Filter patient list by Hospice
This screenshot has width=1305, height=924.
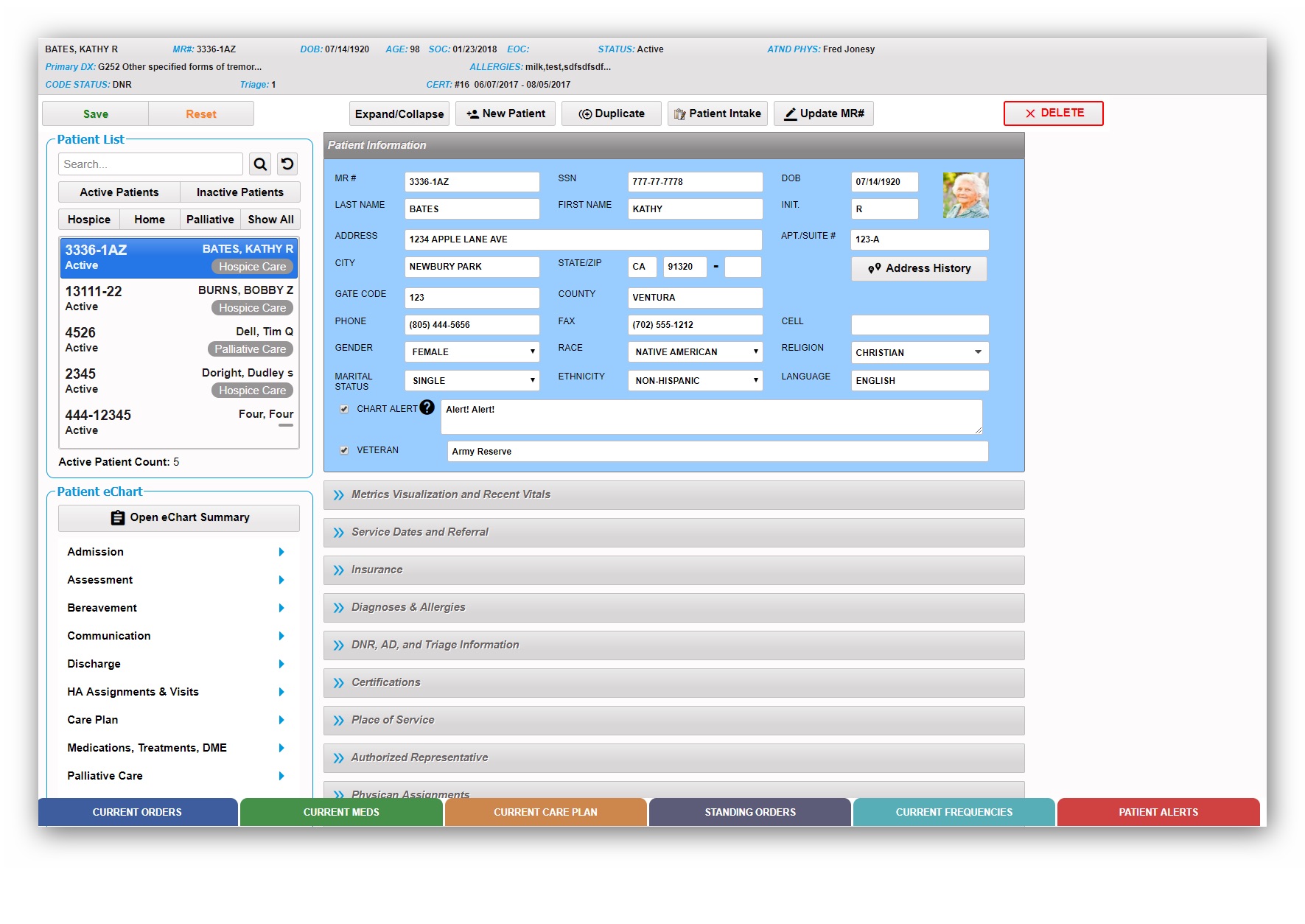pyautogui.click(x=89, y=220)
